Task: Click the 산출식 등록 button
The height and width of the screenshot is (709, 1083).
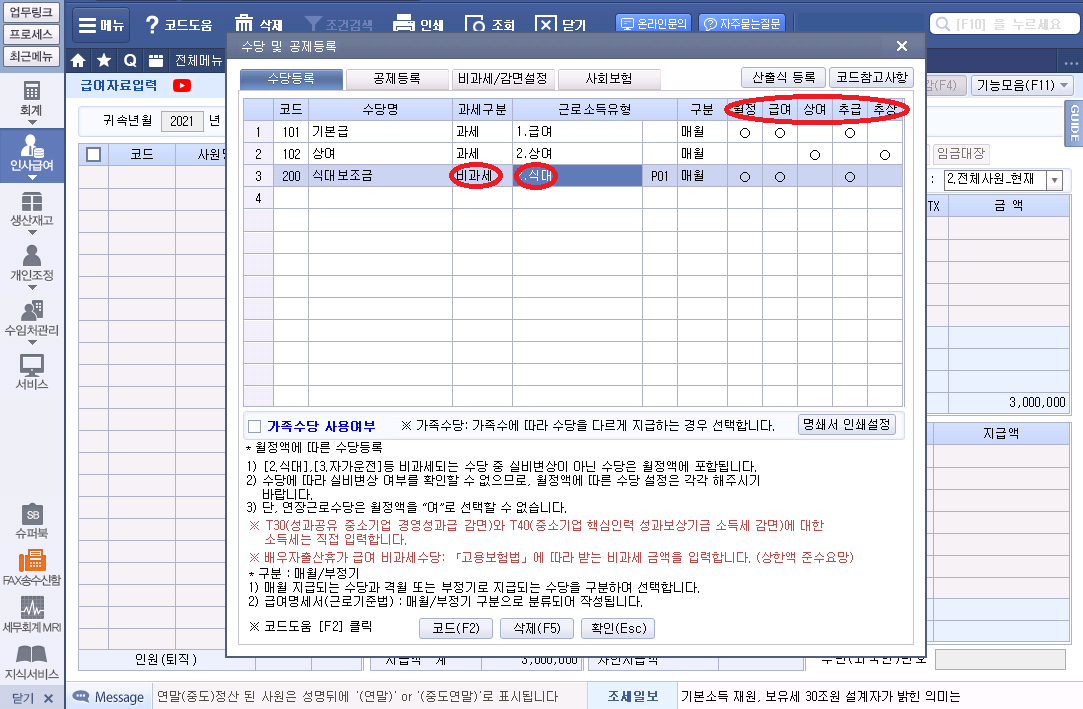Action: 783,77
